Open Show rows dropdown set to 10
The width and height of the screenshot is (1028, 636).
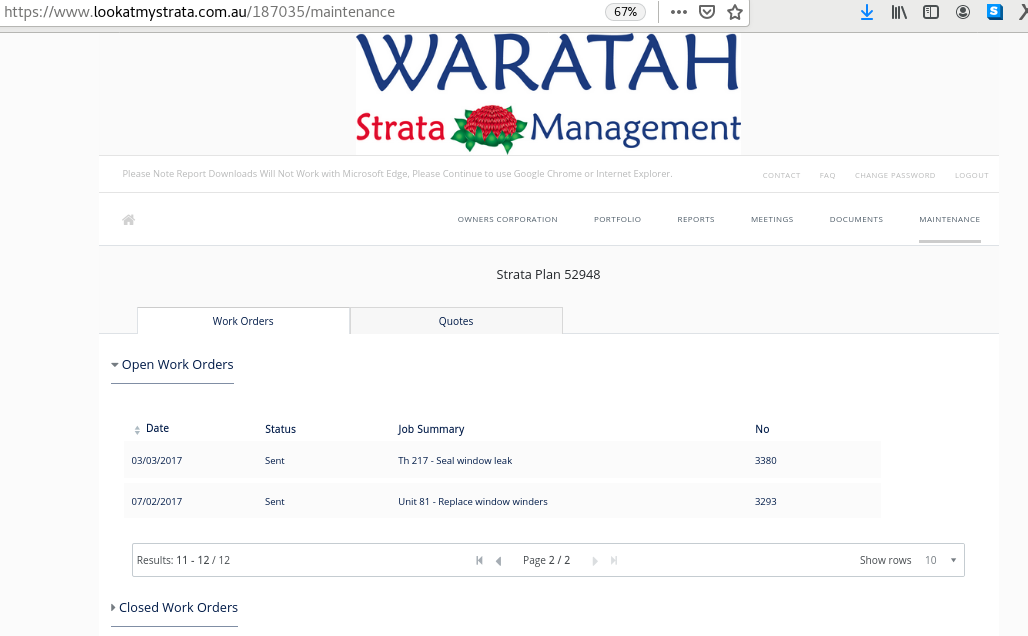pos(941,560)
